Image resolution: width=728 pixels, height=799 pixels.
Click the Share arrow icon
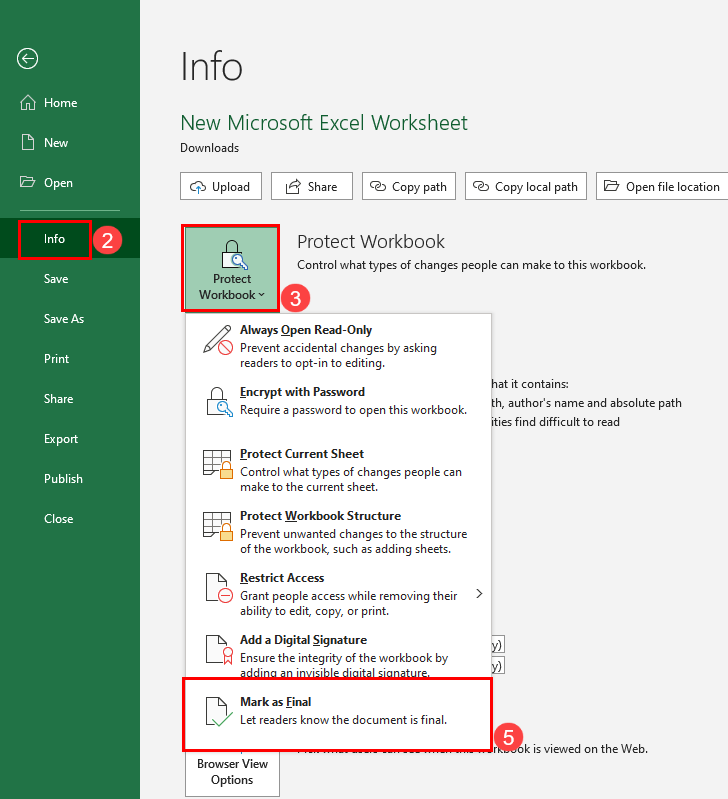[293, 187]
